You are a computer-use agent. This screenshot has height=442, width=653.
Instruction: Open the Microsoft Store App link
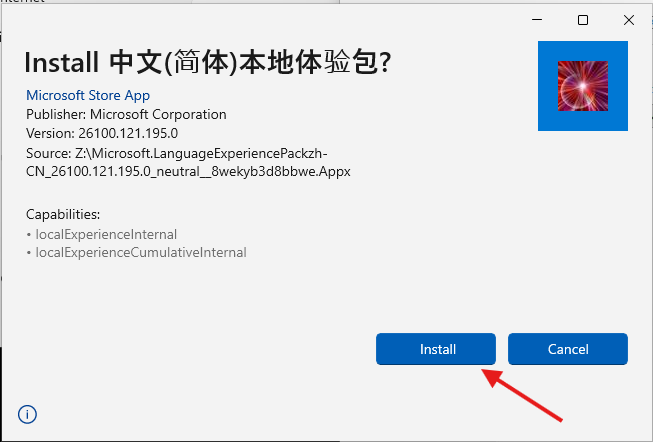(88, 95)
